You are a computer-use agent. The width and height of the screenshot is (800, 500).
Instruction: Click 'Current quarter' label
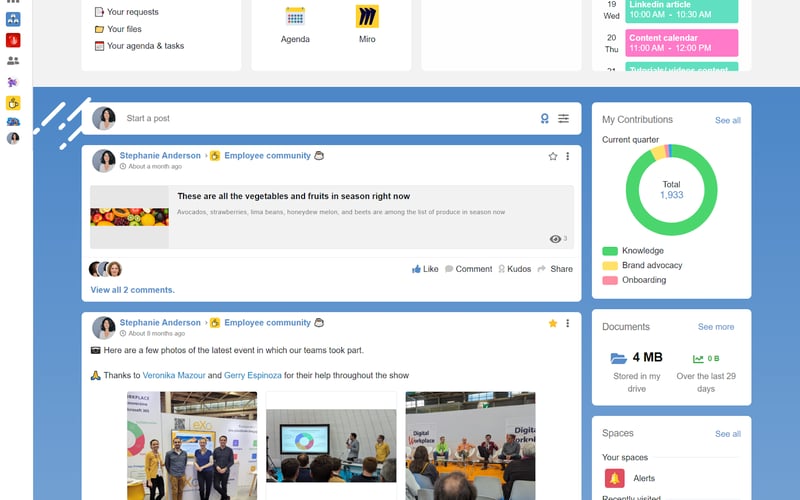click(x=630, y=140)
